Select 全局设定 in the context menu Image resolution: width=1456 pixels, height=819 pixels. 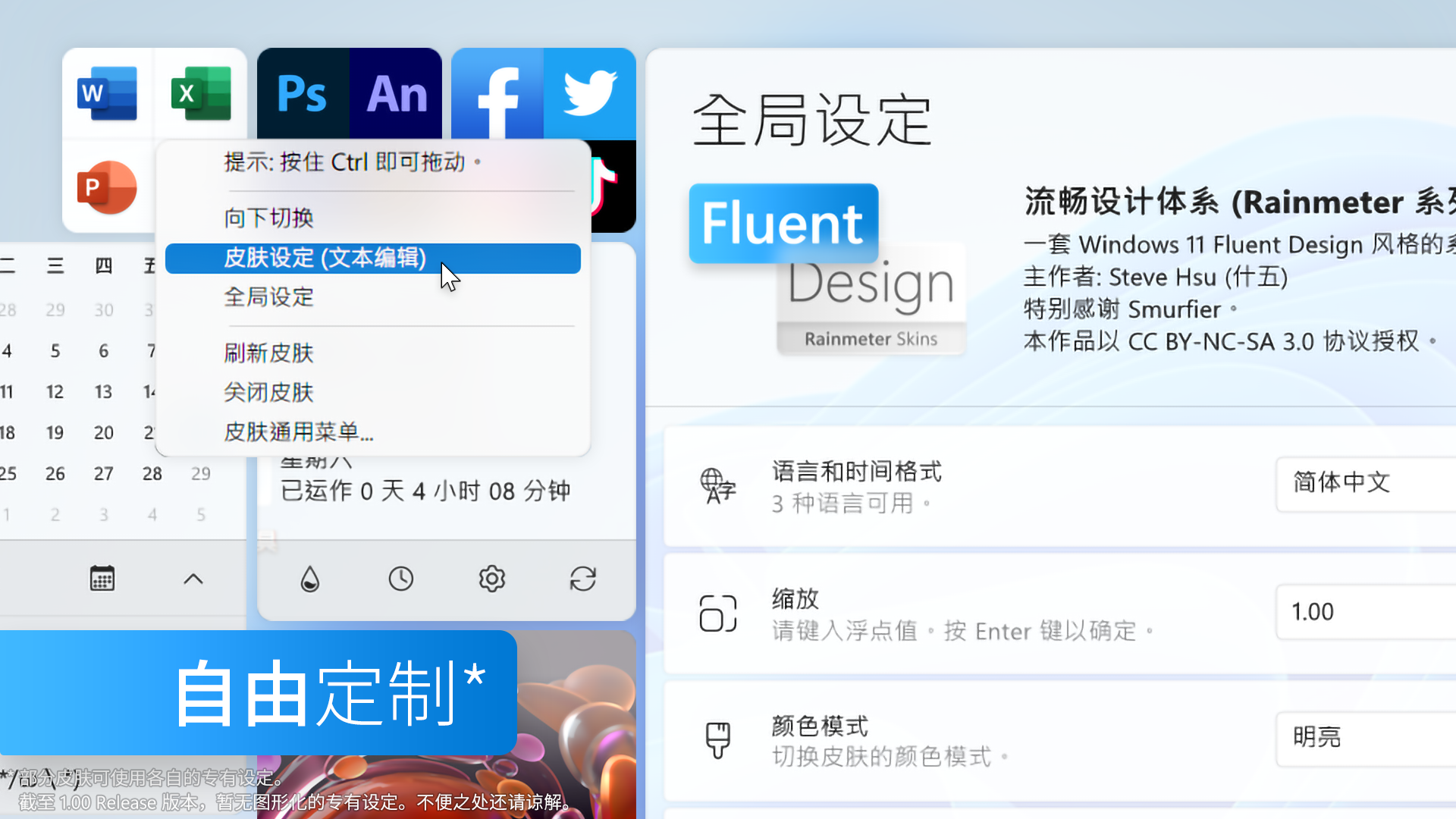[x=373, y=297]
